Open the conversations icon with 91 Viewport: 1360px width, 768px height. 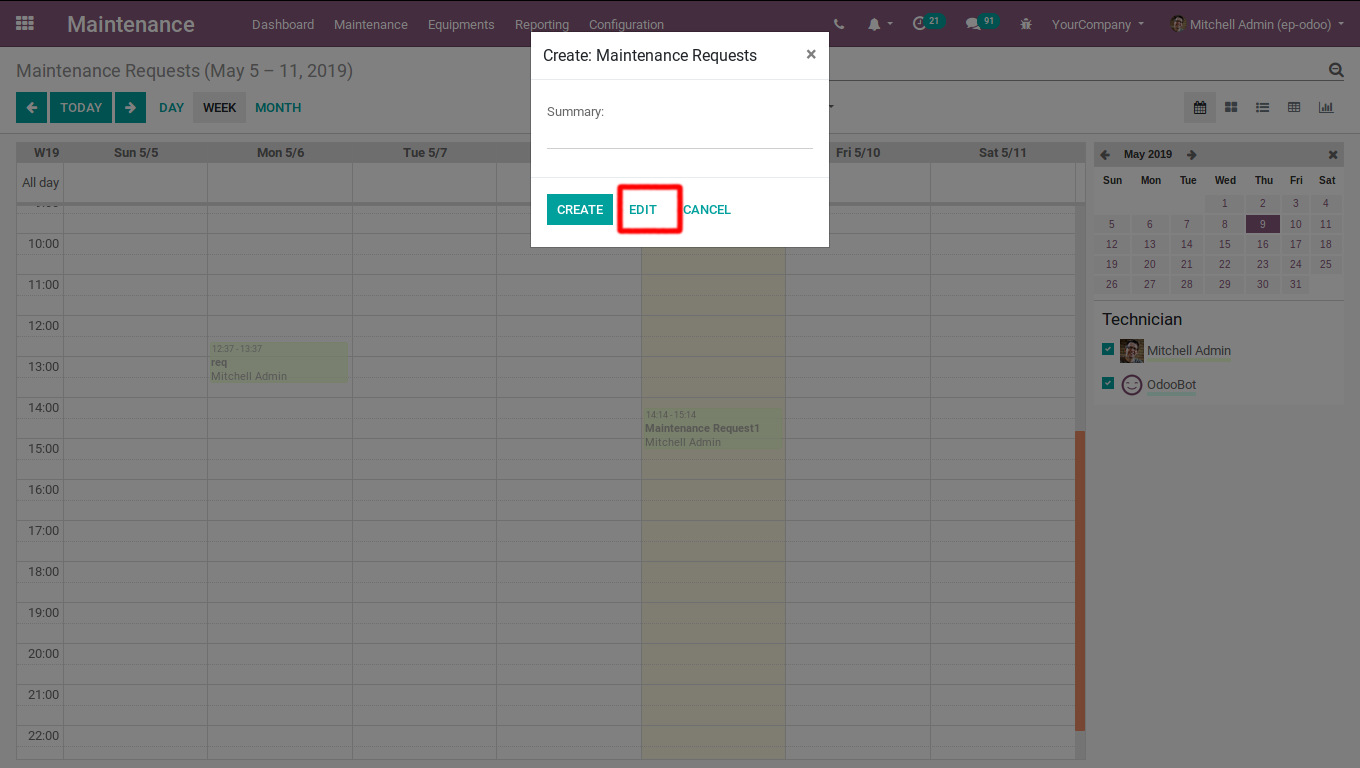click(981, 23)
